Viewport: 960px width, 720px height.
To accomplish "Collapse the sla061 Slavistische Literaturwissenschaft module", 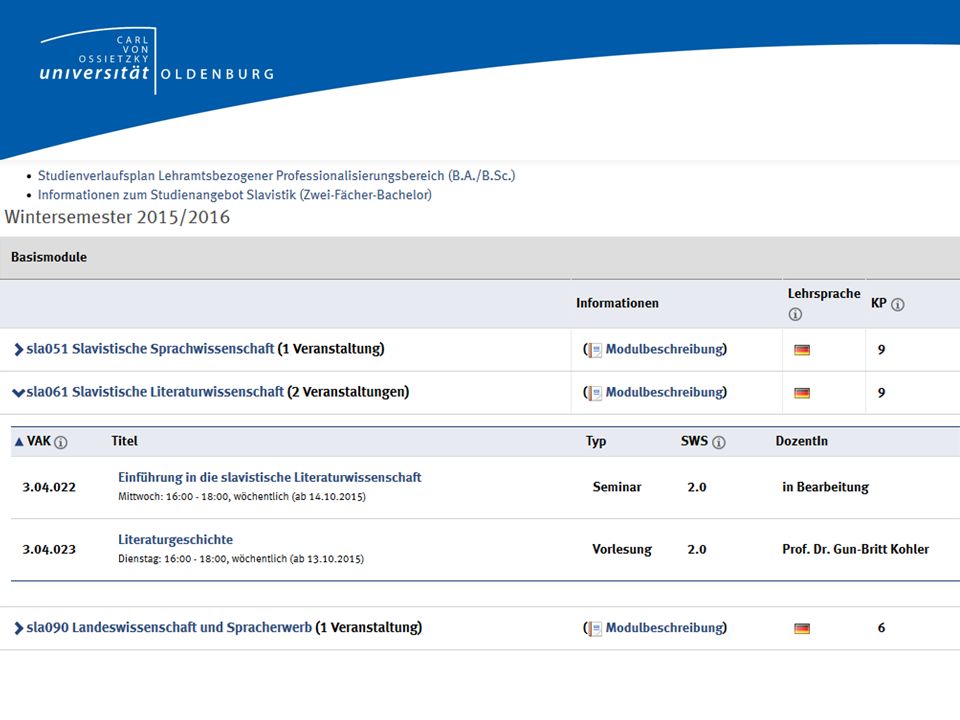I will tap(18, 392).
